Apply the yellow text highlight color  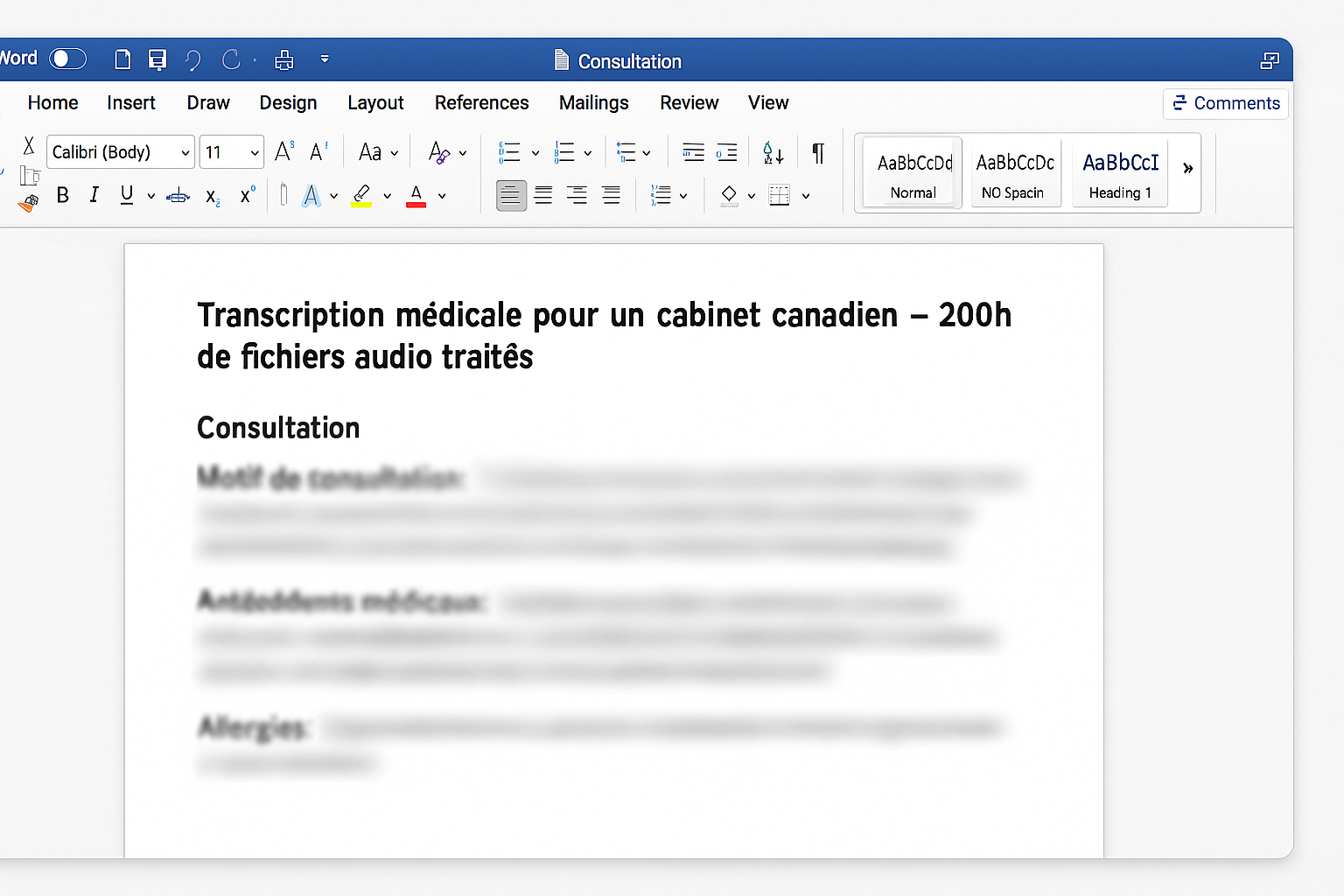pyautogui.click(x=361, y=195)
